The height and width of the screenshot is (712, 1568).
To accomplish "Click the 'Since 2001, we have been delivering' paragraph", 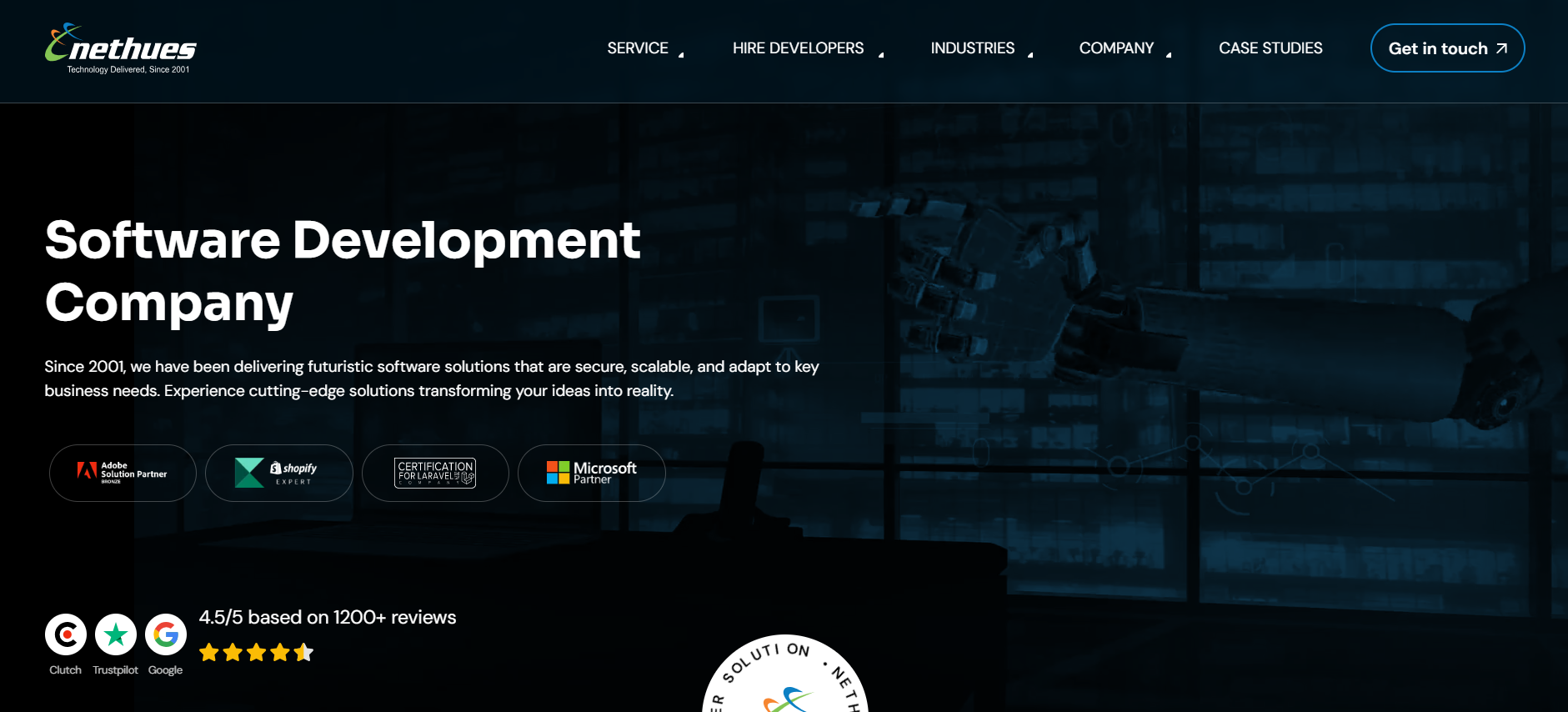I will (x=432, y=379).
